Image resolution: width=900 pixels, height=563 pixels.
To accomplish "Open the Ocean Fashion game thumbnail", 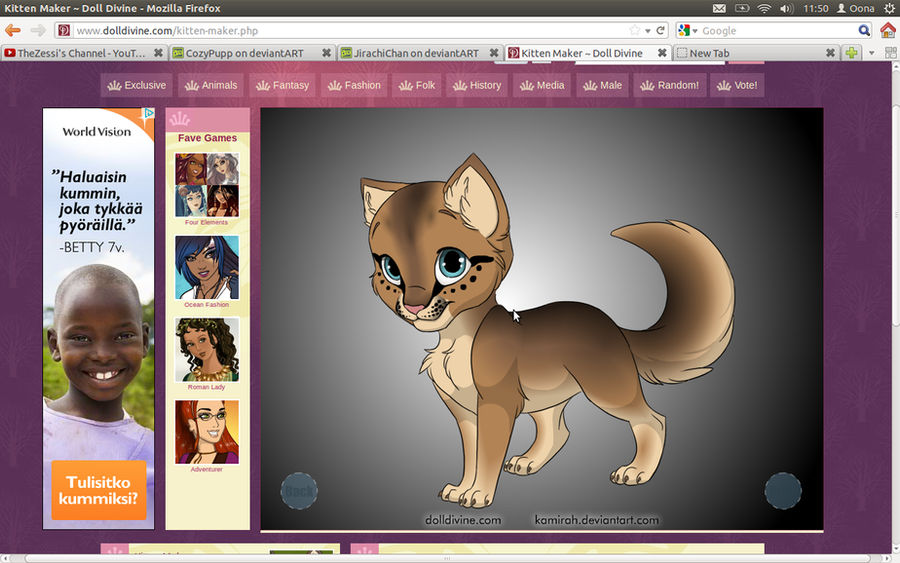I will (207, 267).
